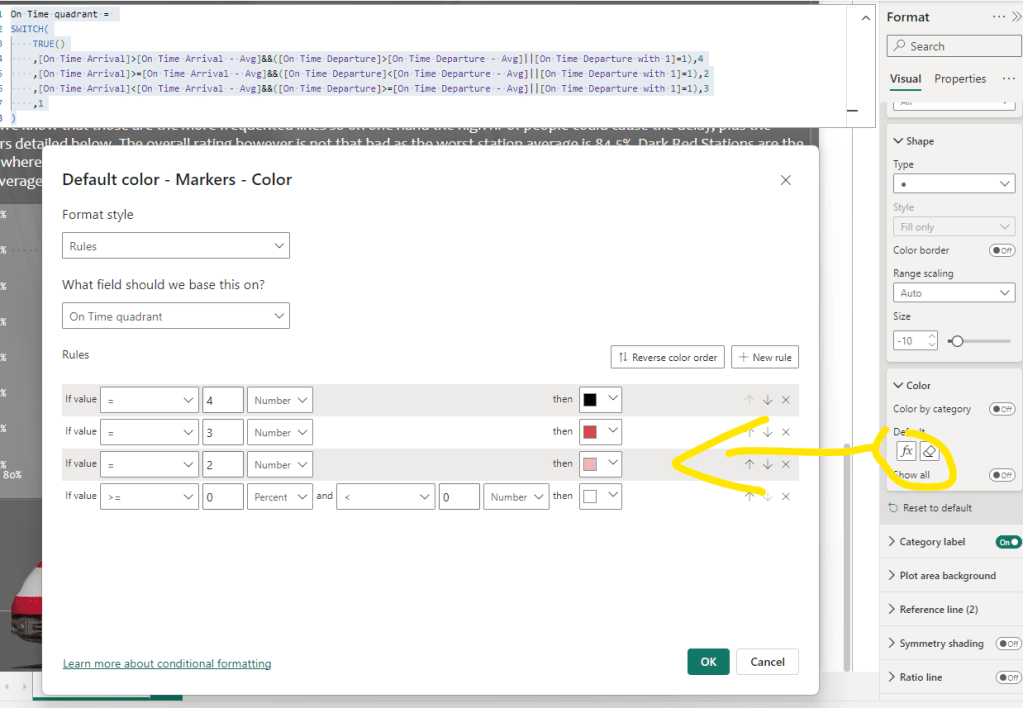Screen dimensions: 1023x708
Task: Open Learn more about conditional formatting link
Action: click(x=167, y=664)
